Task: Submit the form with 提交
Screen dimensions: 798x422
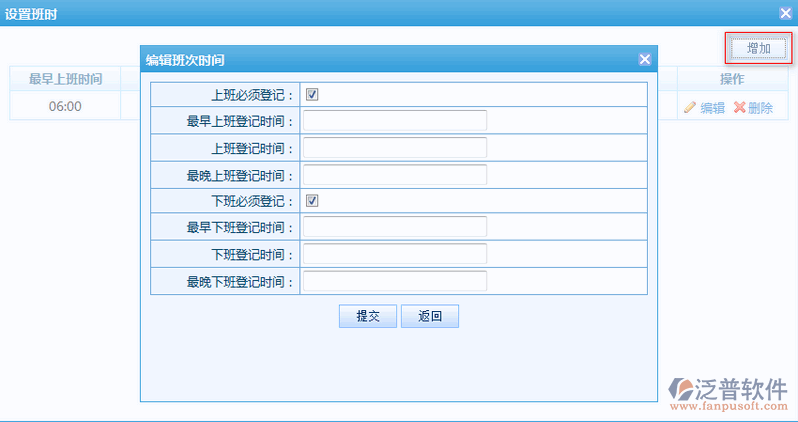Action: pos(368,316)
